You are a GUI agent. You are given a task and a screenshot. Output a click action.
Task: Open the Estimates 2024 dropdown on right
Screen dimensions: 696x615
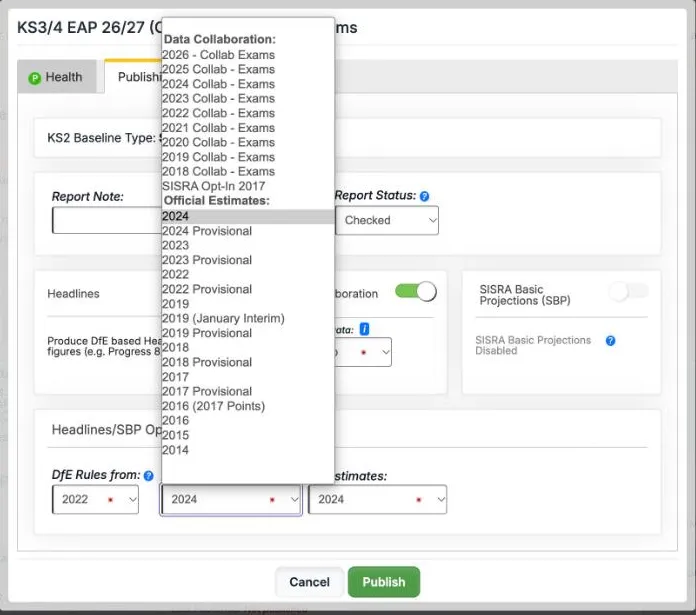click(377, 500)
